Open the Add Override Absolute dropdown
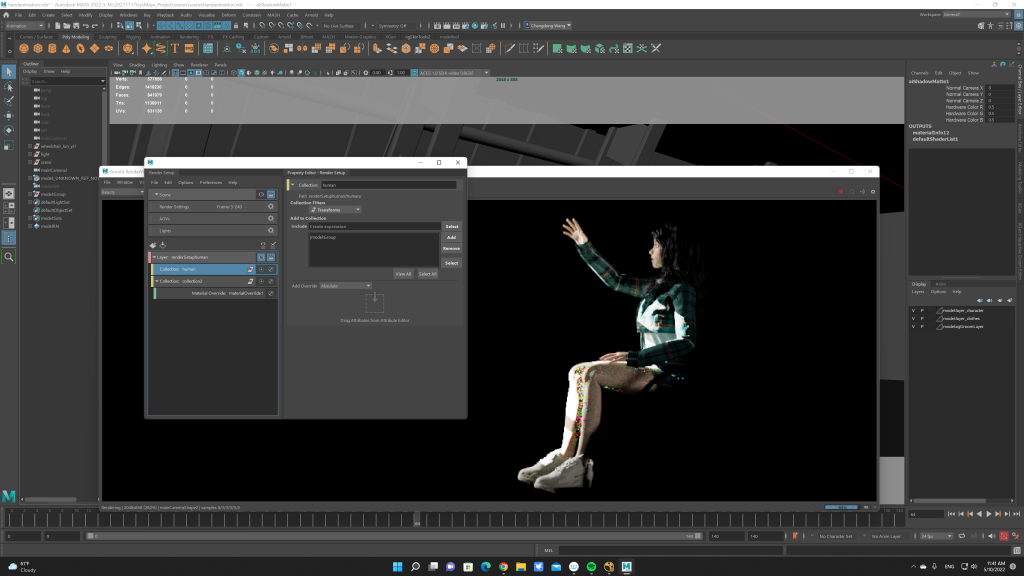The image size is (1024, 576). pyautogui.click(x=345, y=286)
